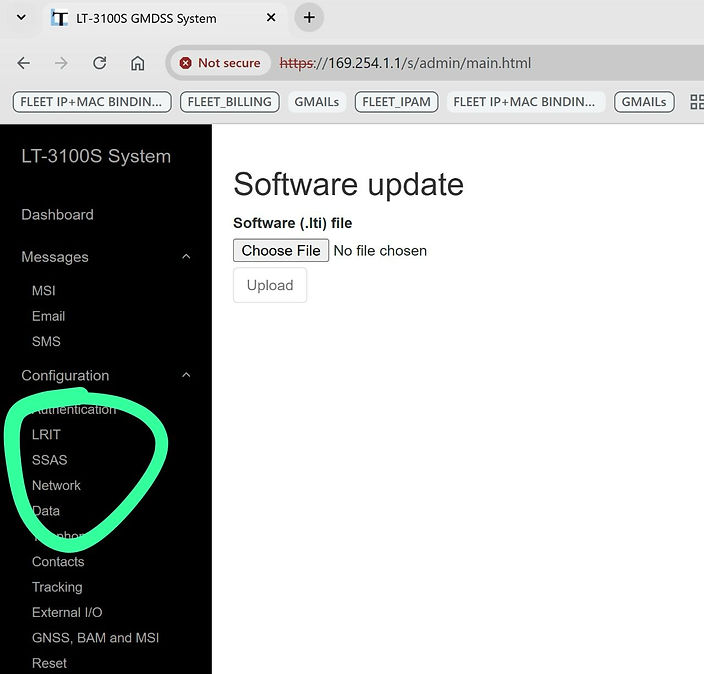Open the tab search dropdown arrow
The height and width of the screenshot is (674, 704).
coord(21,18)
